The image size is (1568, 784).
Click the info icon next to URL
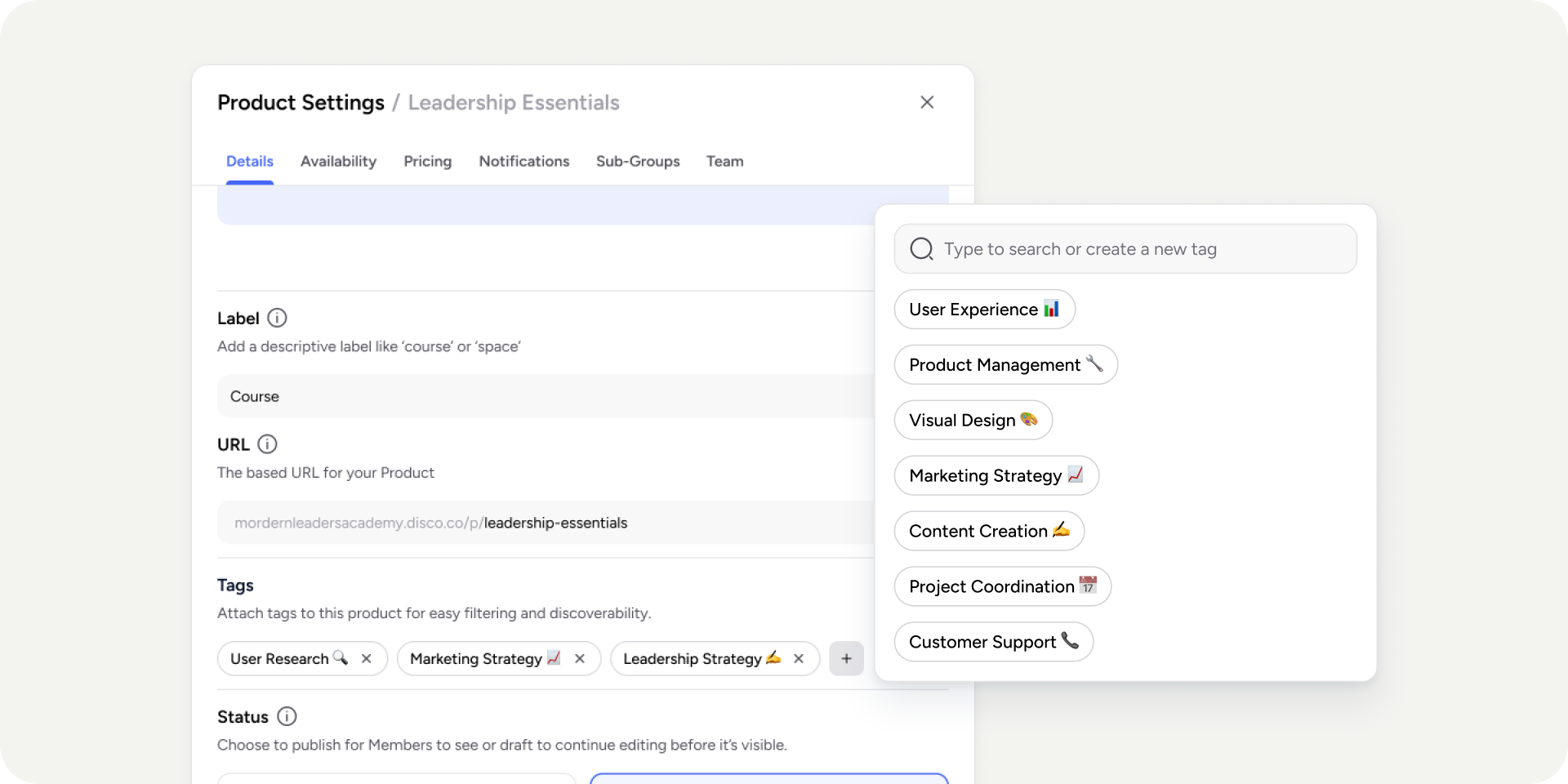coord(267,444)
